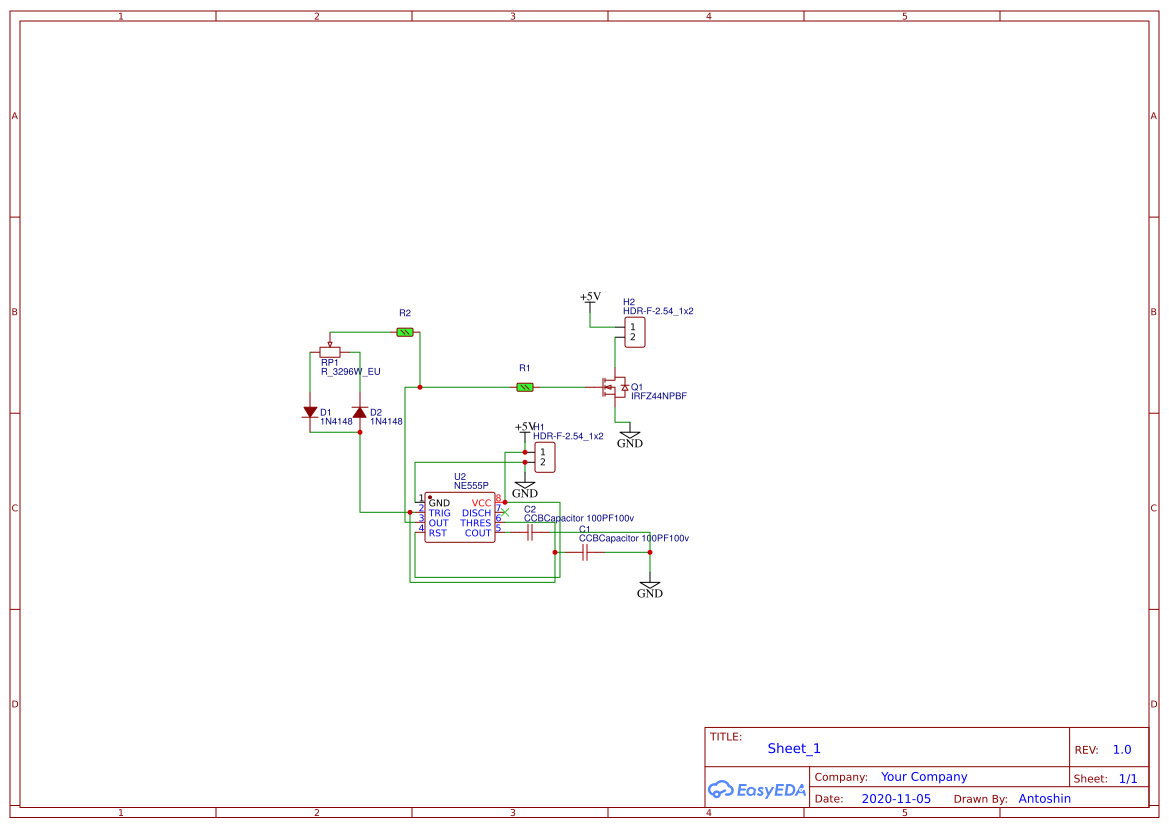
Task: Click the date 2020-11-05 in title block
Action: click(x=896, y=798)
